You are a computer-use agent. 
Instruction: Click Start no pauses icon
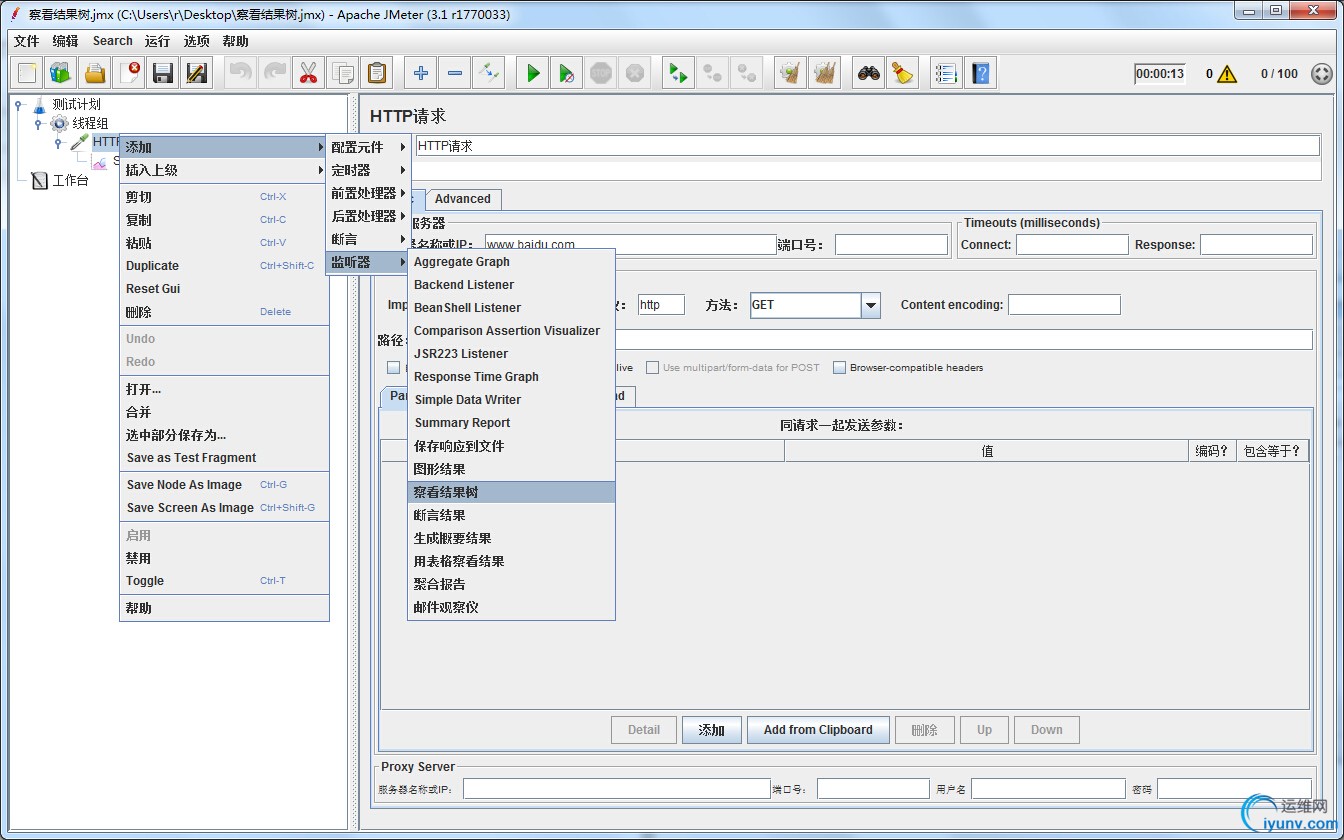[x=567, y=73]
